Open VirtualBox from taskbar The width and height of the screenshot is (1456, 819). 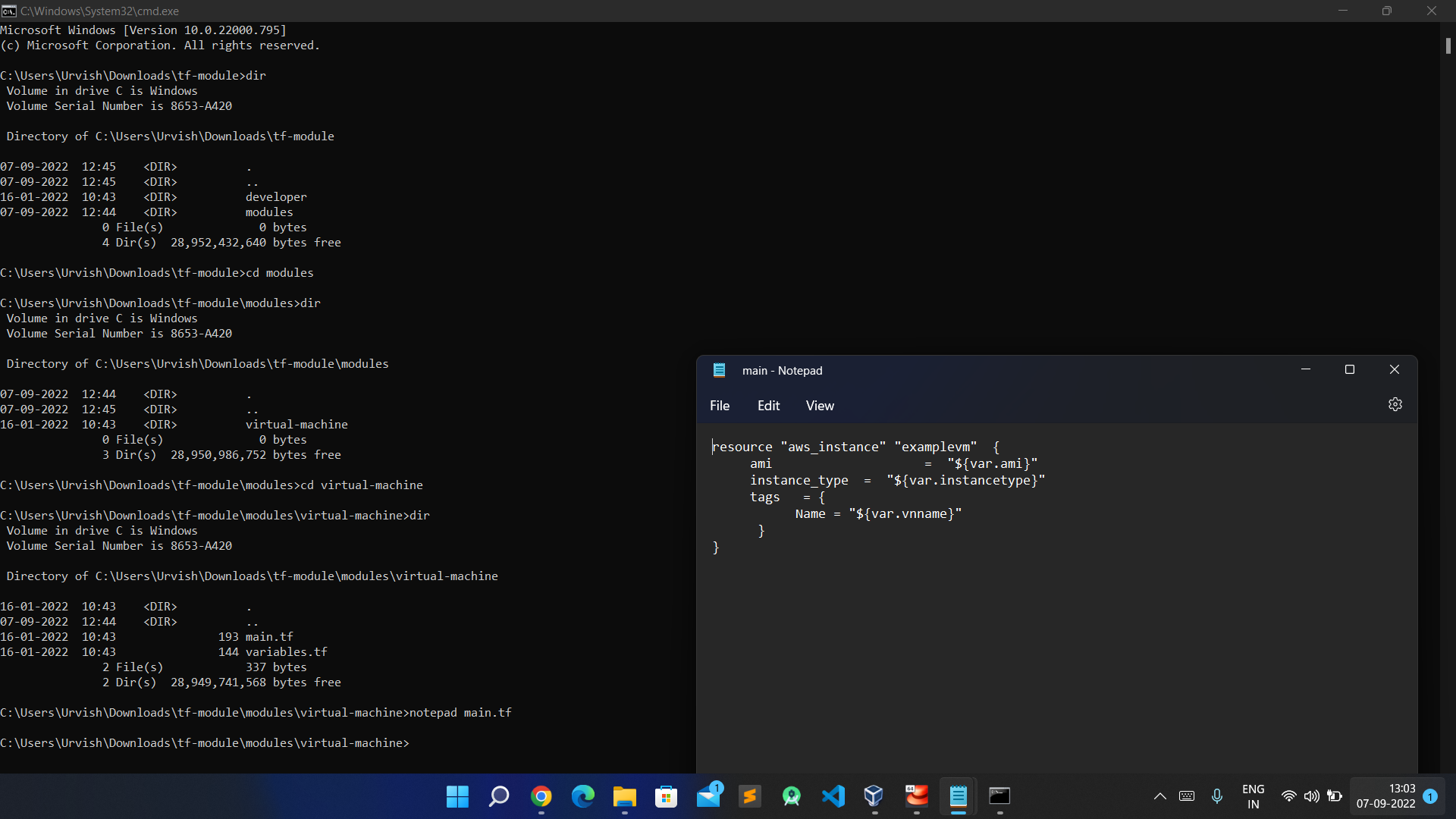(x=874, y=796)
